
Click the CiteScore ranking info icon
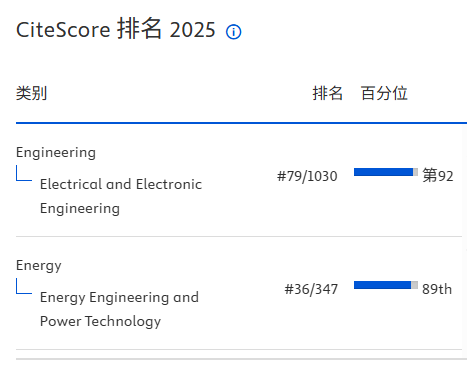point(233,32)
